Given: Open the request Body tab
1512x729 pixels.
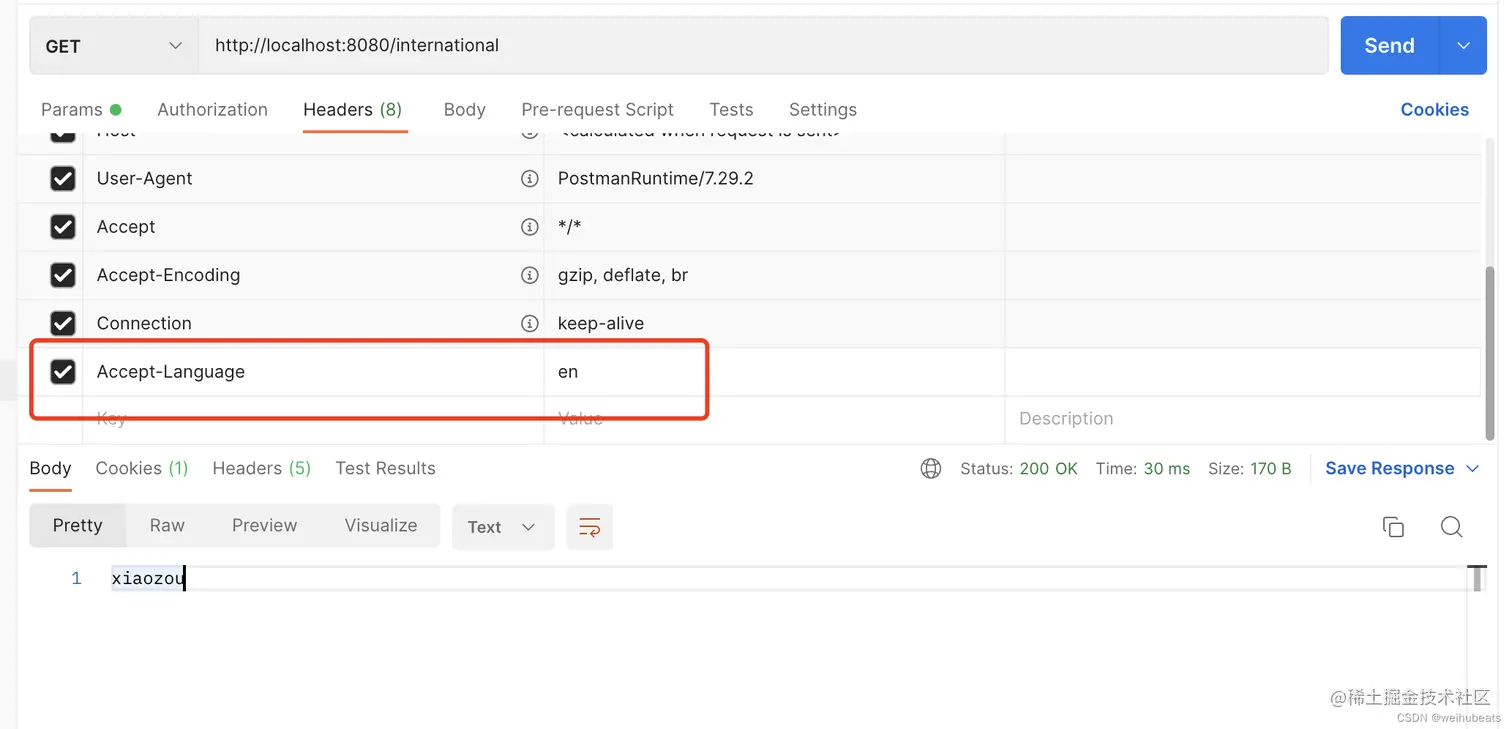Looking at the screenshot, I should [x=465, y=110].
